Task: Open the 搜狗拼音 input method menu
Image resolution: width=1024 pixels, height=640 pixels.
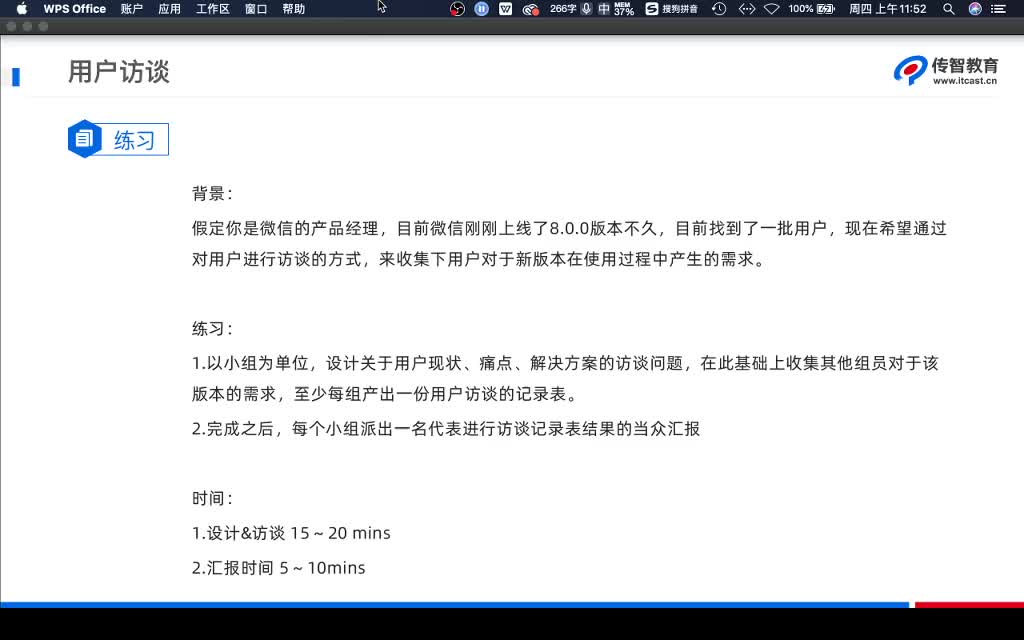Action: 671,8
